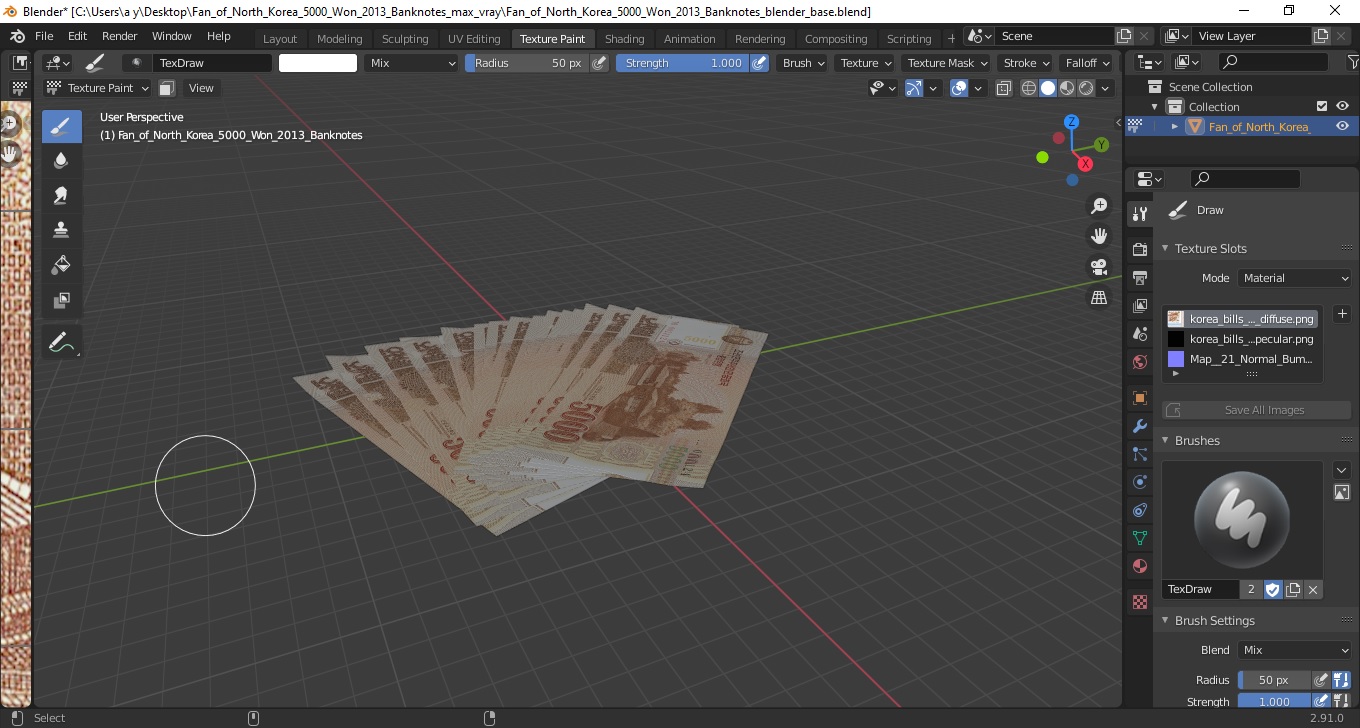Open Render properties tab
1360x728 pixels.
[1139, 248]
